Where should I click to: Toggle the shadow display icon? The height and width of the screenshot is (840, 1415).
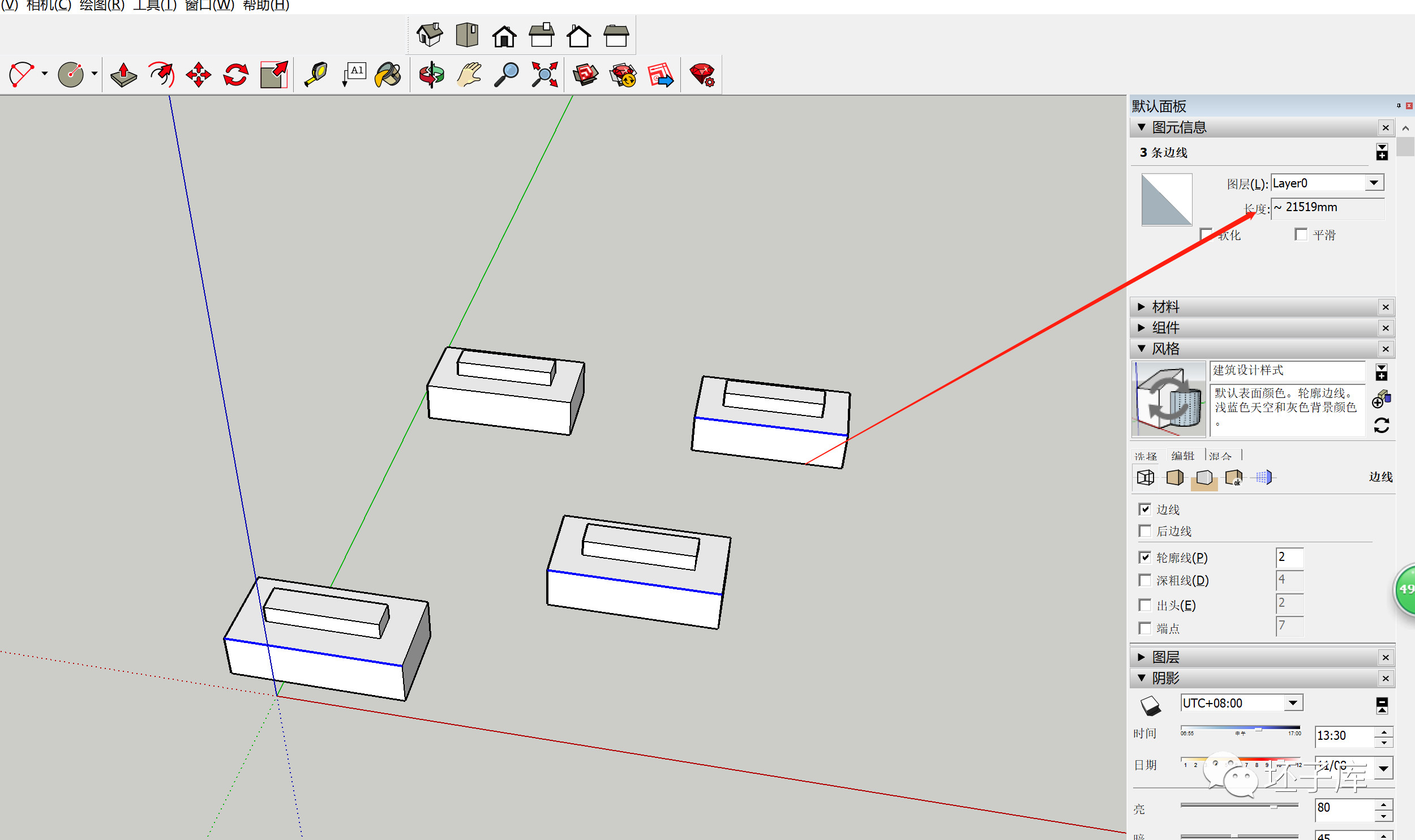click(x=1151, y=705)
